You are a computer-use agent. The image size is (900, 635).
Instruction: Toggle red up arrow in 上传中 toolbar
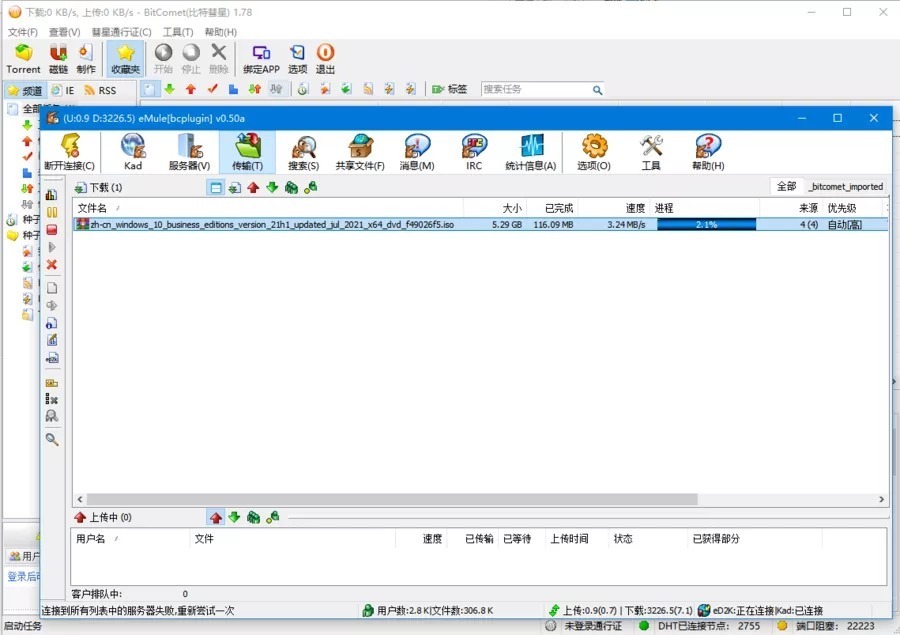click(216, 518)
